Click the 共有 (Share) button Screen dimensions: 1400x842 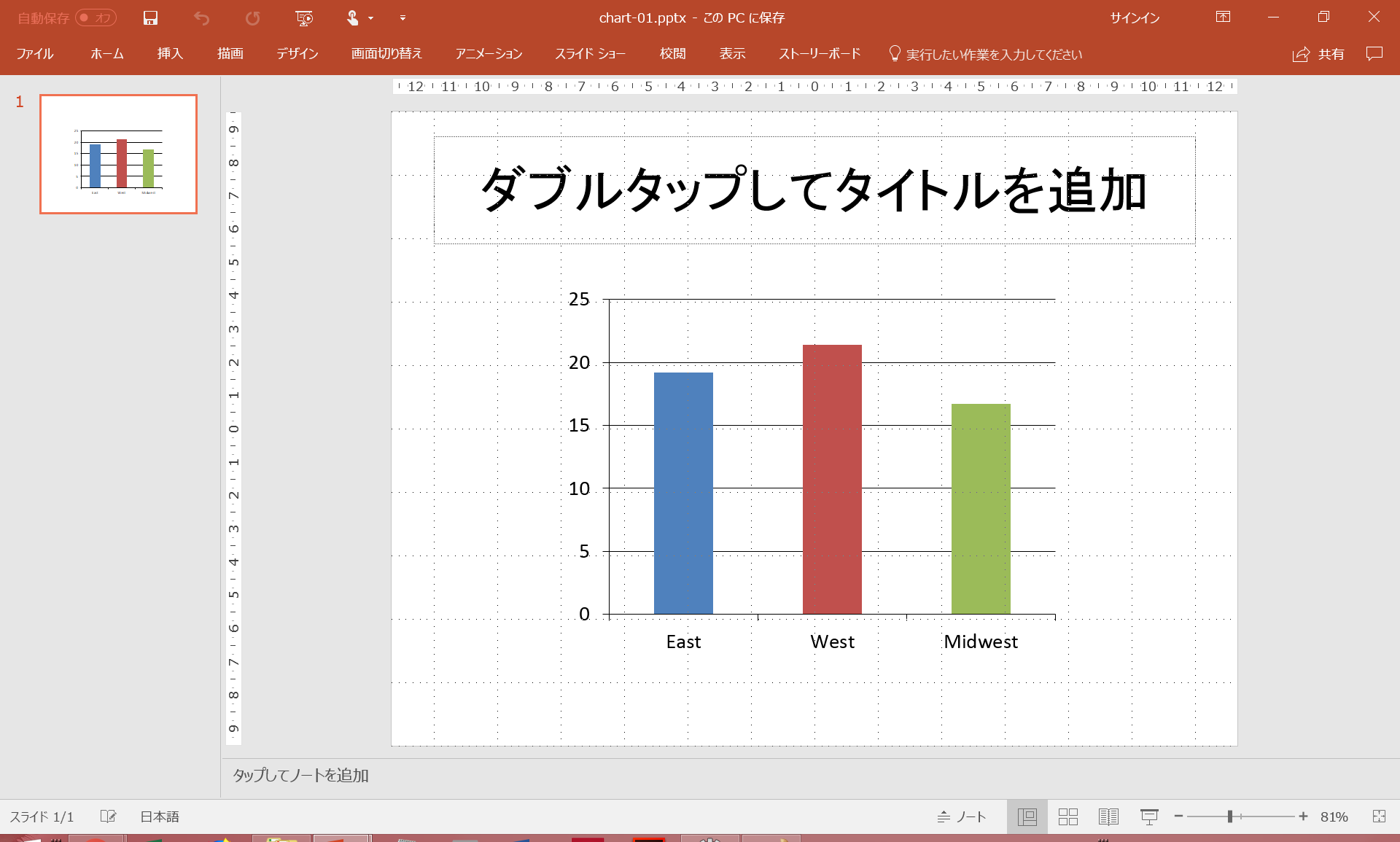[1318, 54]
